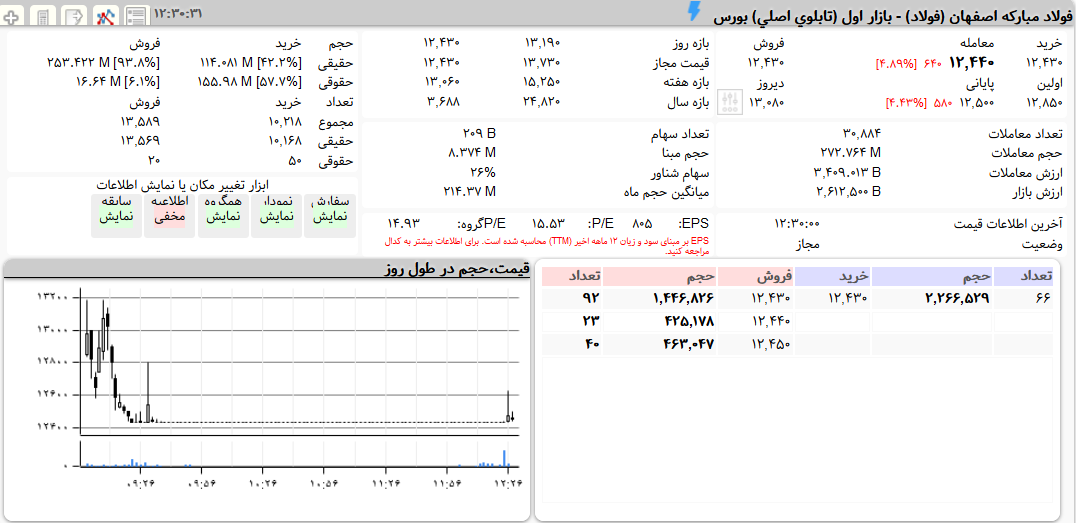The image size is (1076, 523).
Task: Click the sell volume 425,178 cell
Action: tap(661, 321)
